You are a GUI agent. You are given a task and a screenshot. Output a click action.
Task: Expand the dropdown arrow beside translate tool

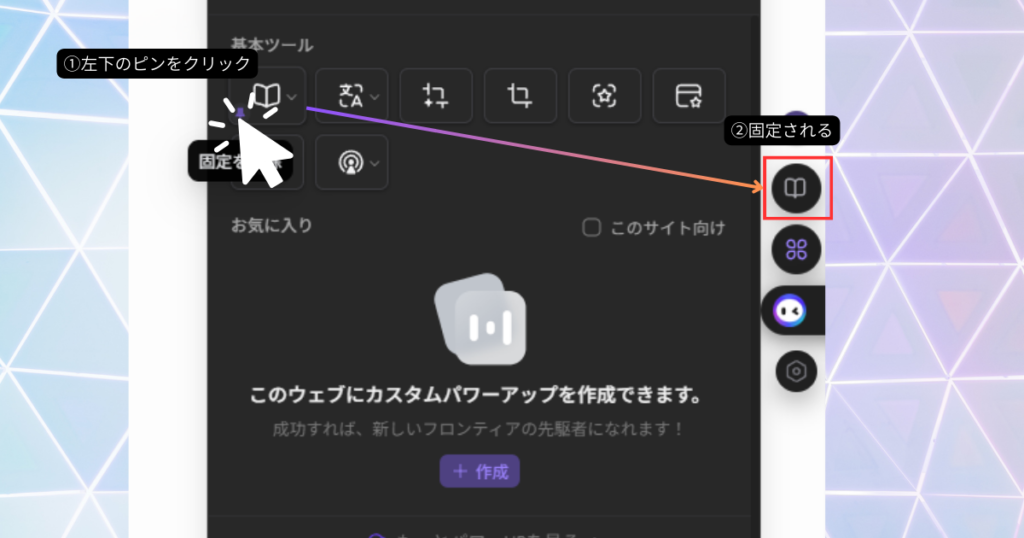pyautogui.click(x=375, y=97)
